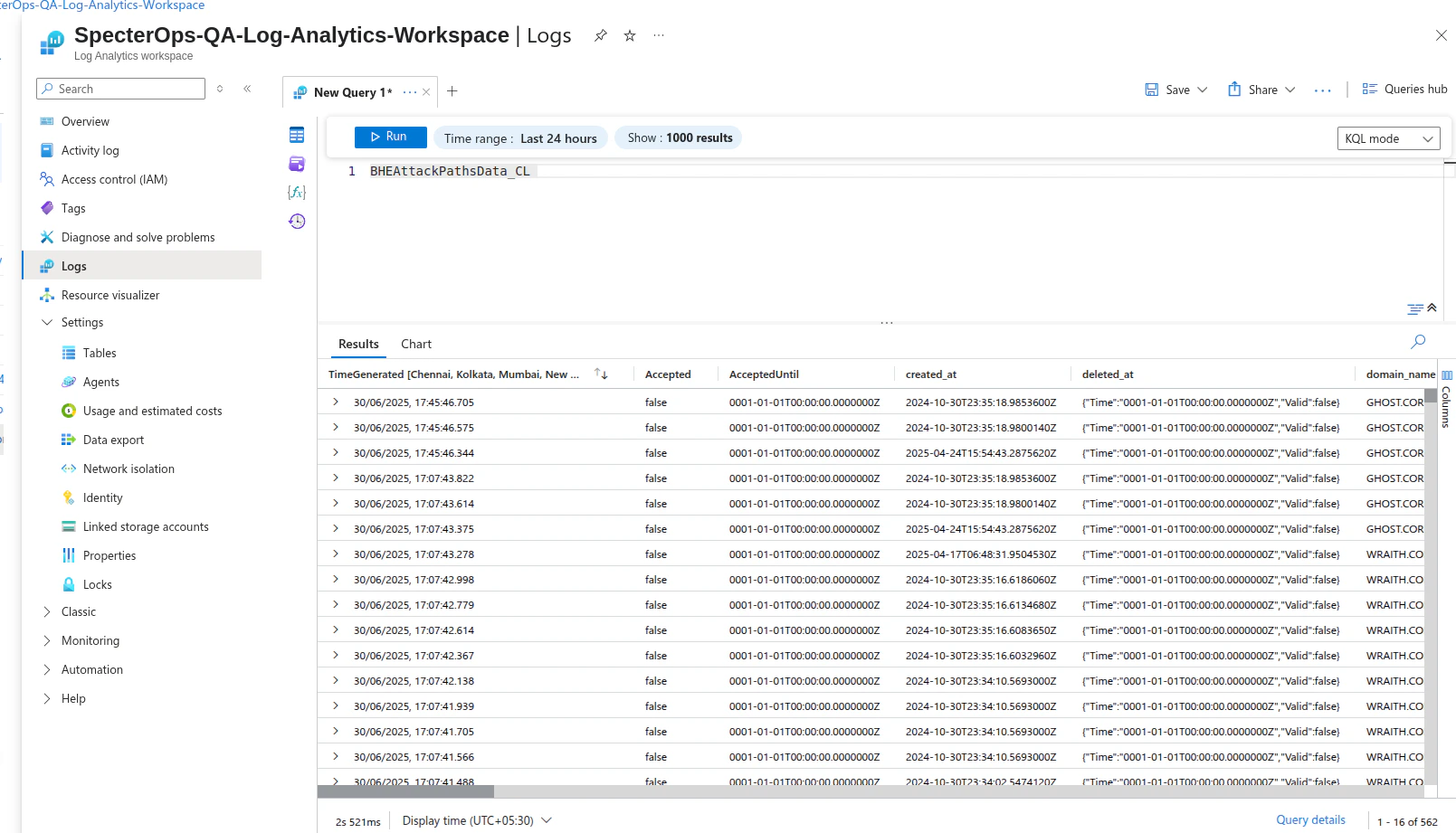Open Query details link
This screenshot has height=833, width=1456.
point(1309,819)
